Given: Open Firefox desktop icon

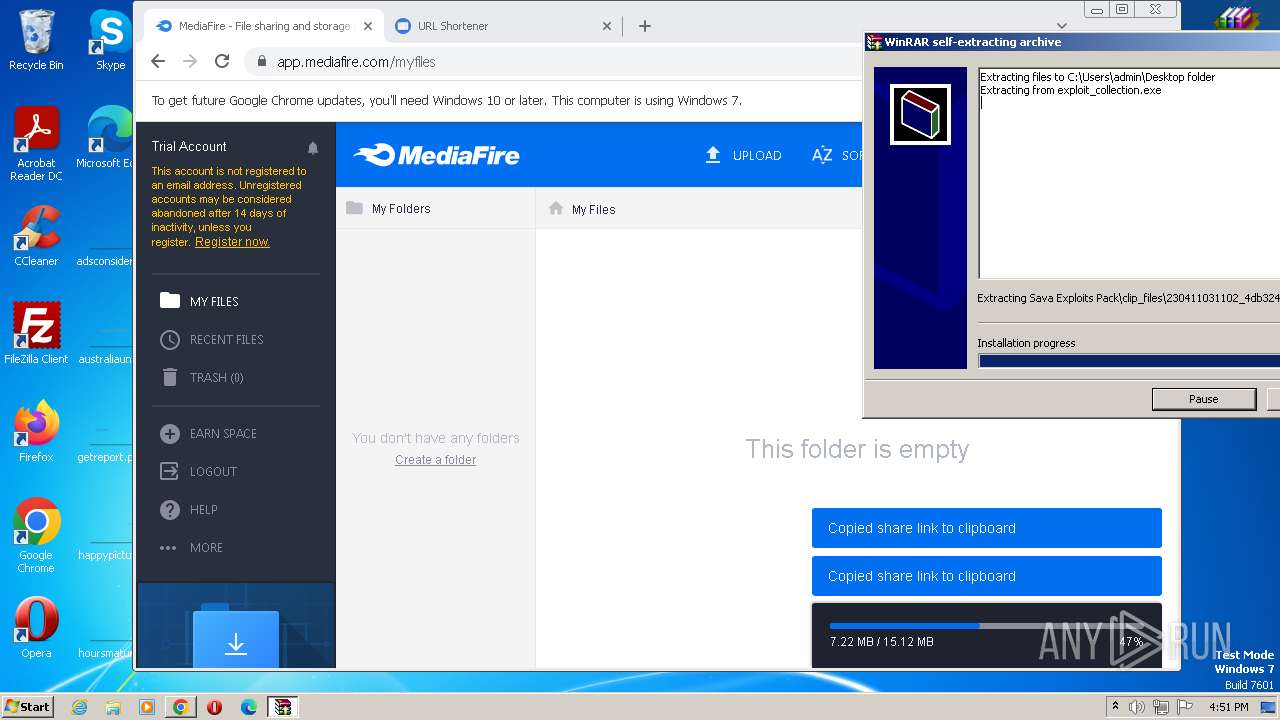Looking at the screenshot, I should tap(36, 432).
